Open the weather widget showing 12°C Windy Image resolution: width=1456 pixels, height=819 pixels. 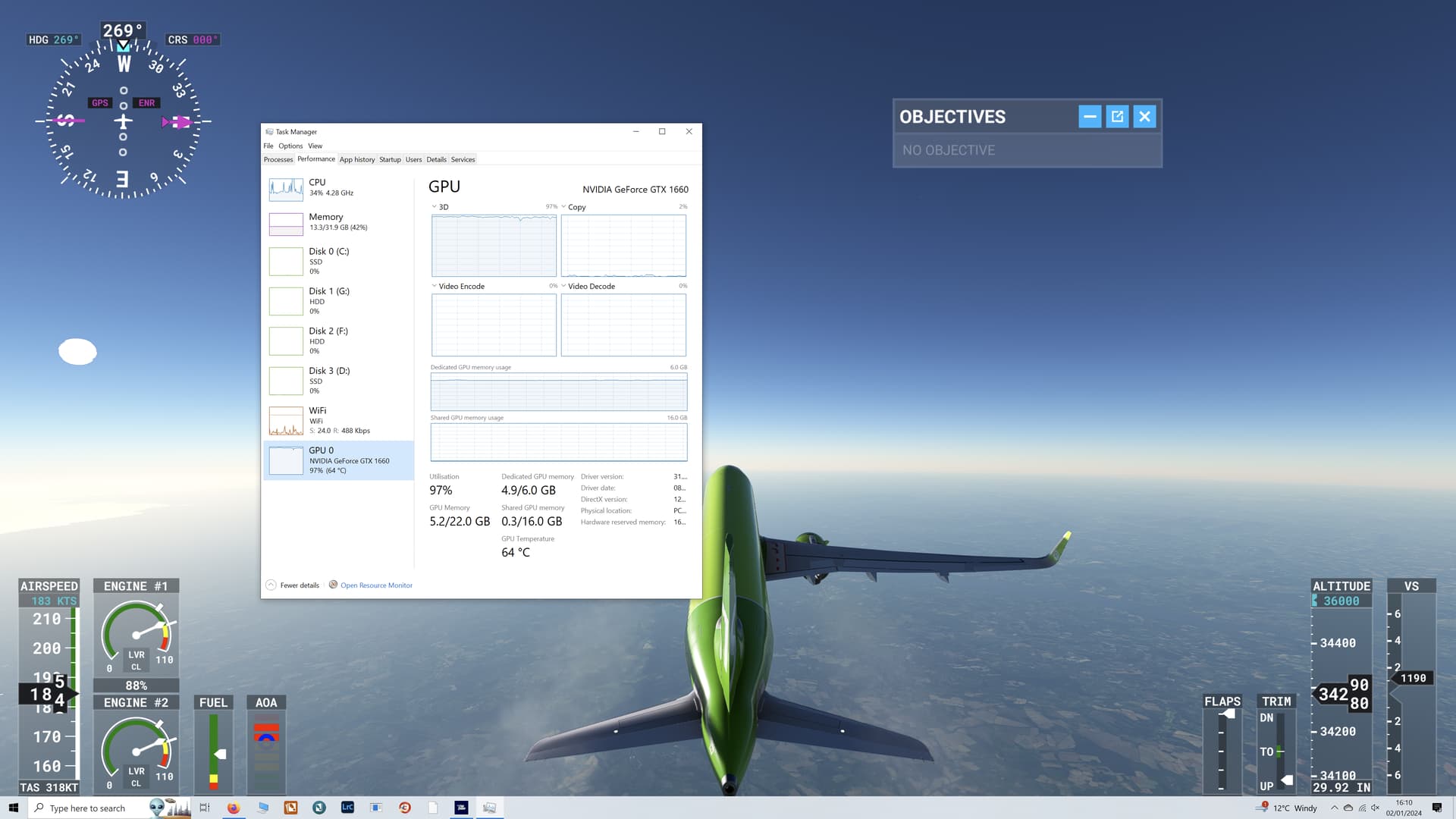(x=1287, y=808)
